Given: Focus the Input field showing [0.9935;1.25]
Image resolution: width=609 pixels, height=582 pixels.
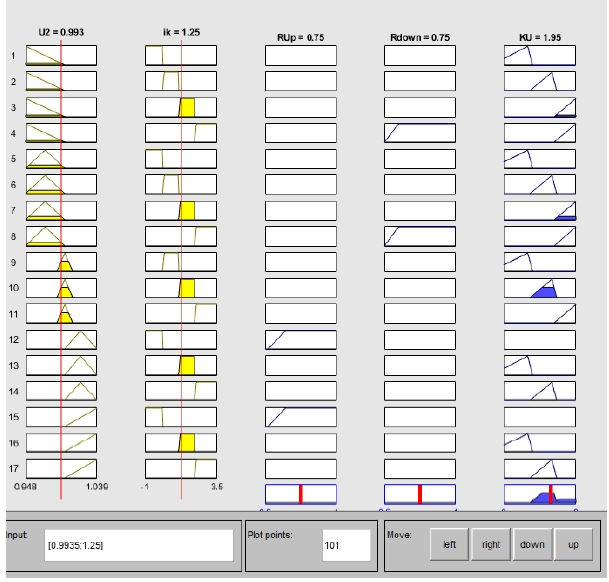Looking at the screenshot, I should point(138,547).
